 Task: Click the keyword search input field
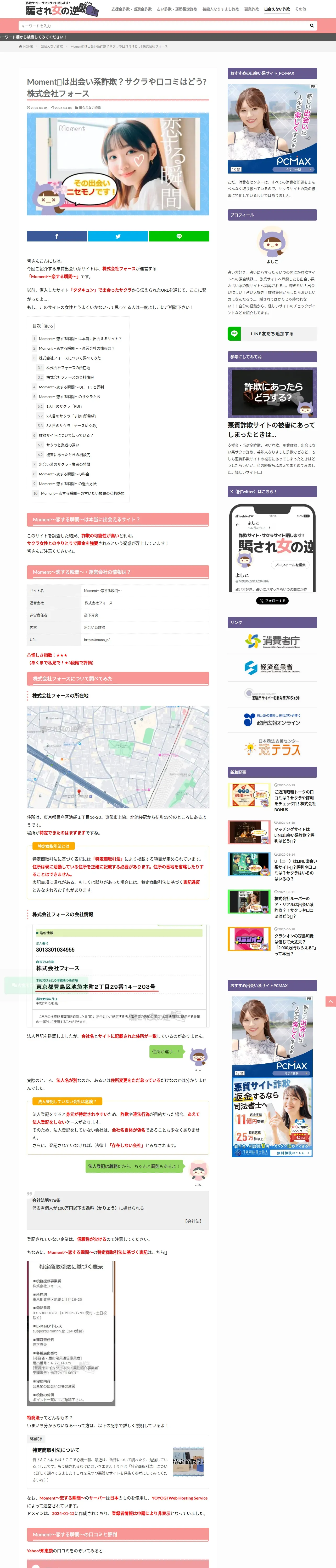(162, 26)
